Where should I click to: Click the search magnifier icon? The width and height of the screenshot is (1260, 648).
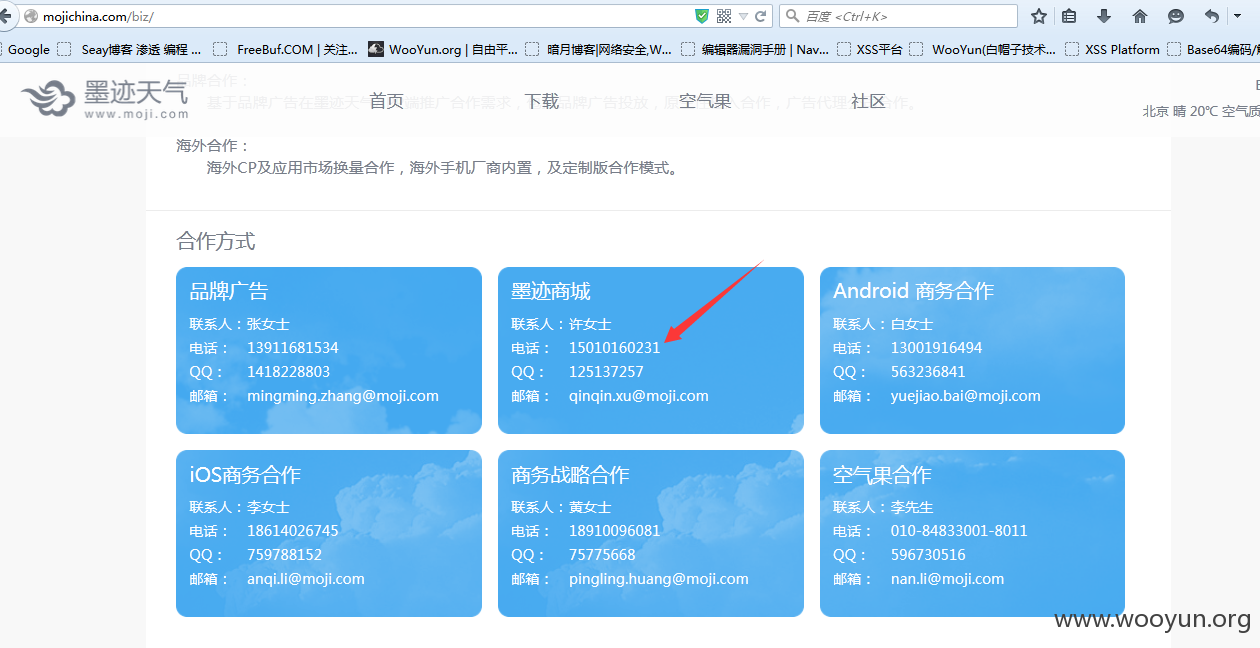792,16
